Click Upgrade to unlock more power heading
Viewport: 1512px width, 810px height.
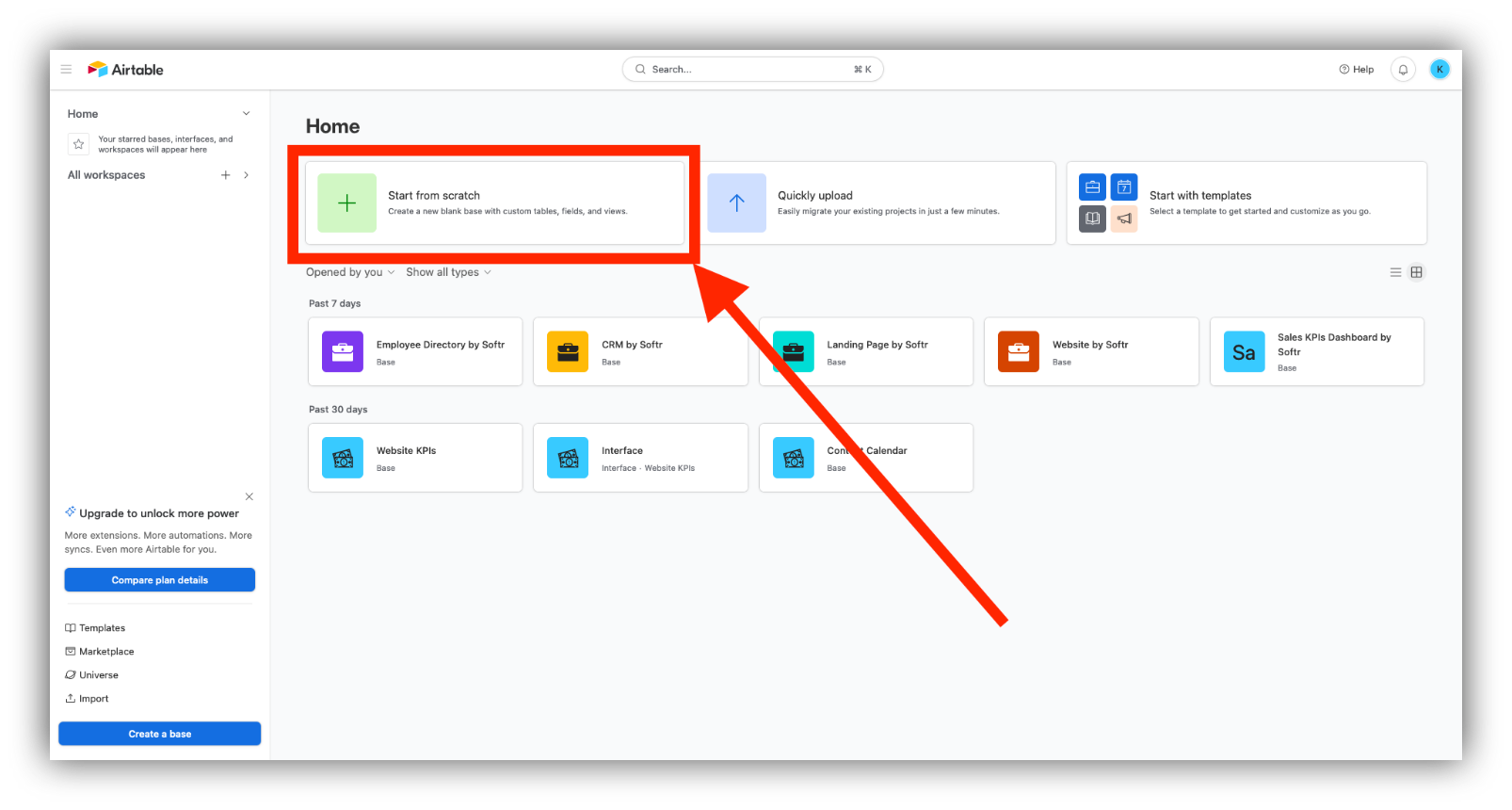point(159,513)
